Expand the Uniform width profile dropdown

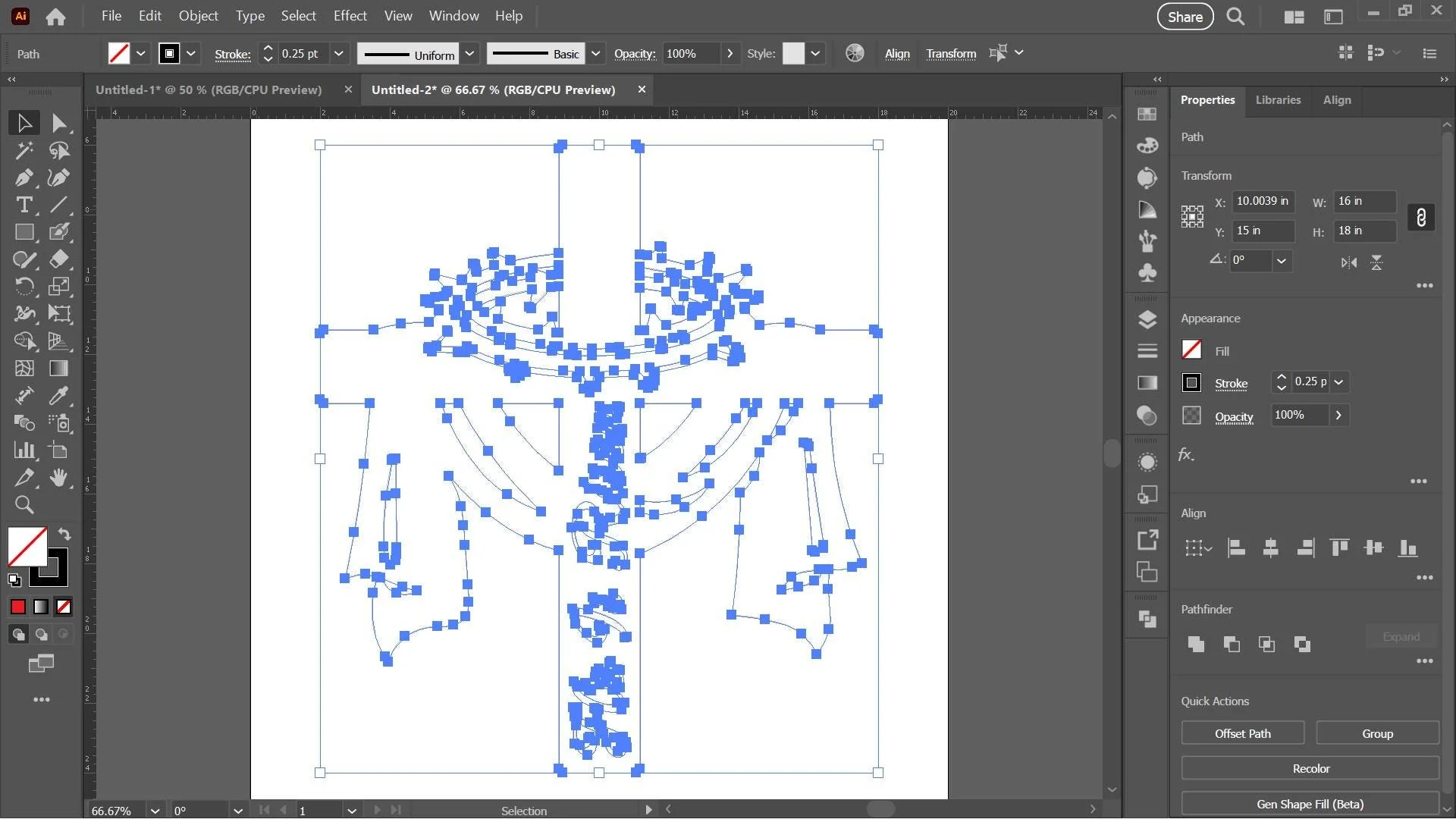pos(469,53)
